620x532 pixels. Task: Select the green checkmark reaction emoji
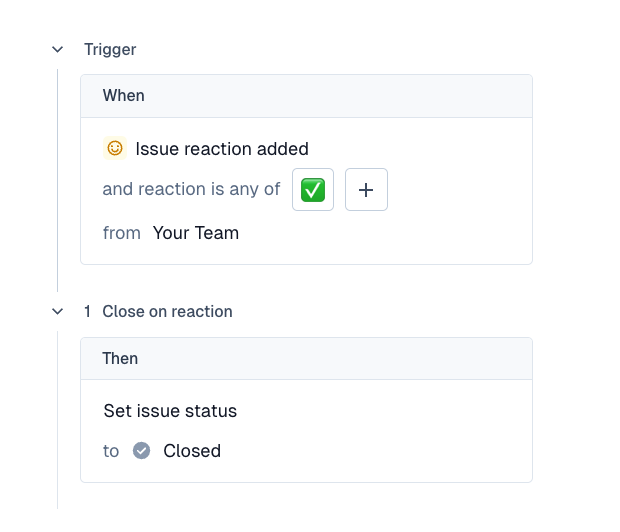313,190
